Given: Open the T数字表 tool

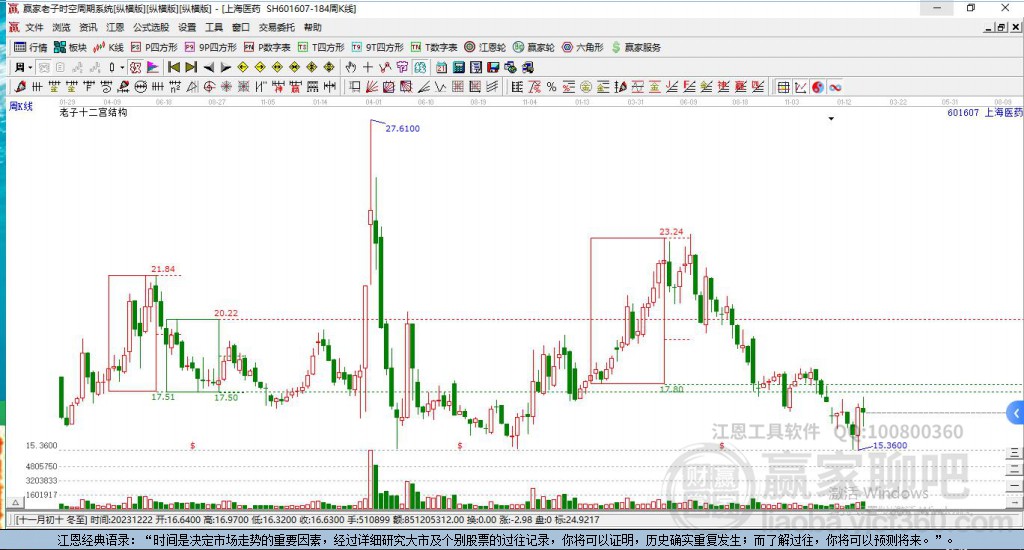Looking at the screenshot, I should point(434,47).
